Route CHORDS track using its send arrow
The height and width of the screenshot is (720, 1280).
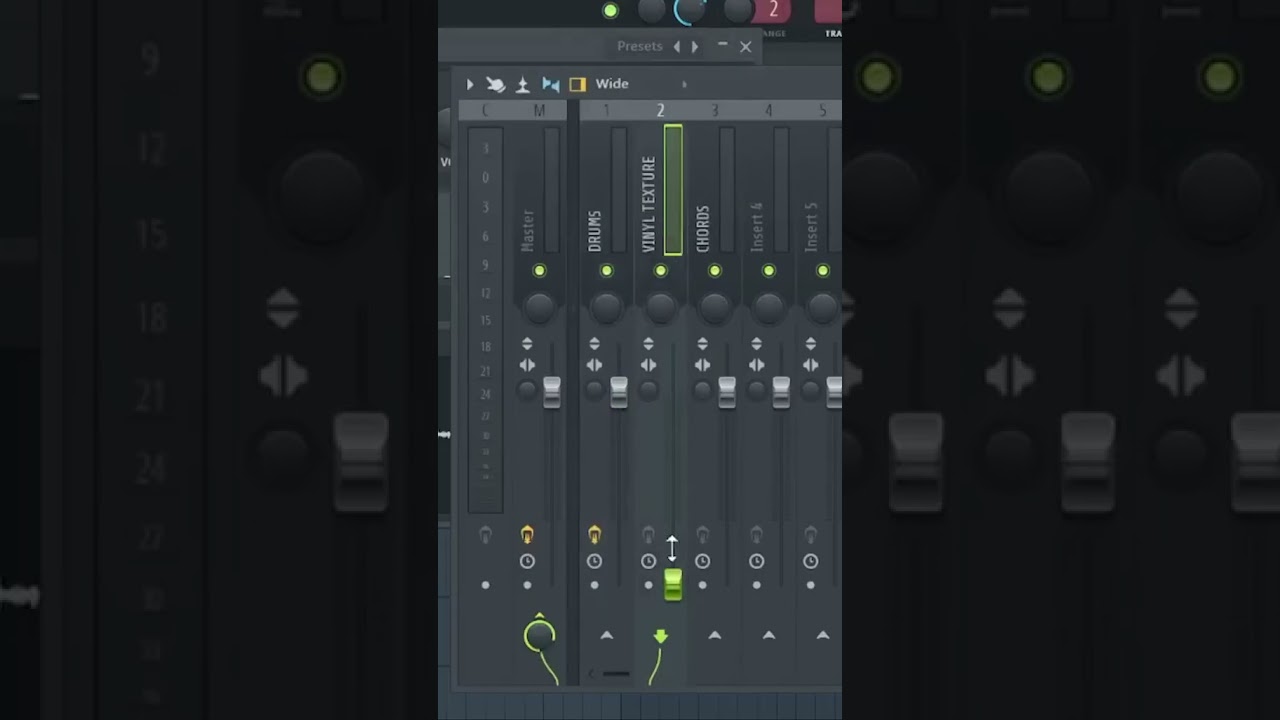point(714,635)
